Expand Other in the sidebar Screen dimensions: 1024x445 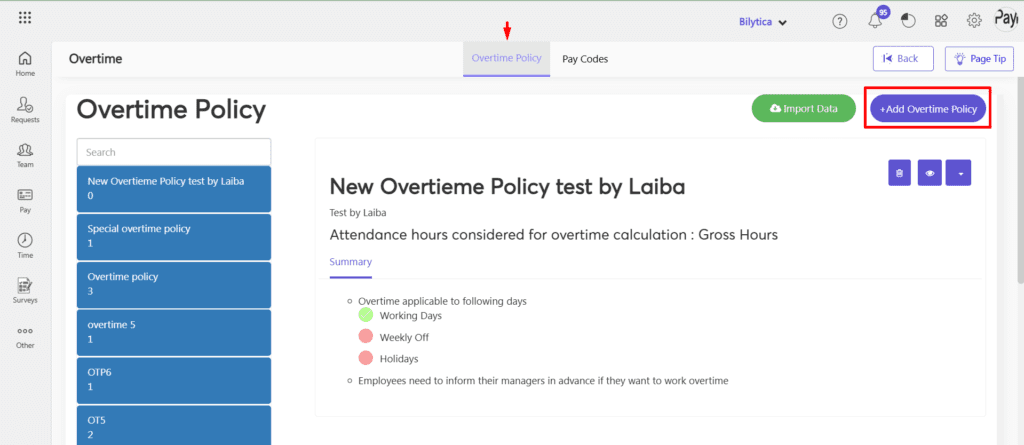[x=25, y=336]
